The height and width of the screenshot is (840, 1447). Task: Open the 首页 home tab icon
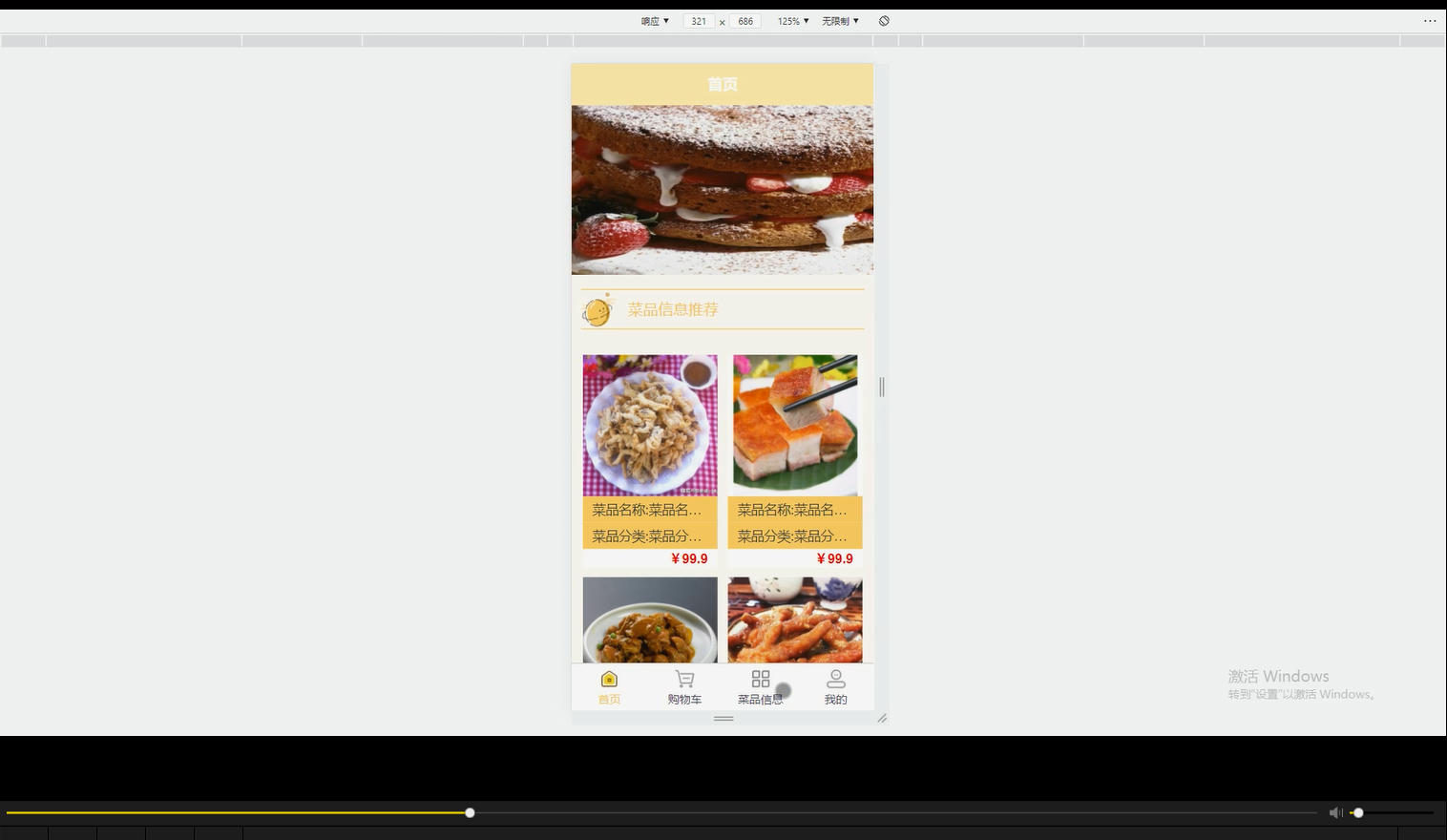click(609, 679)
